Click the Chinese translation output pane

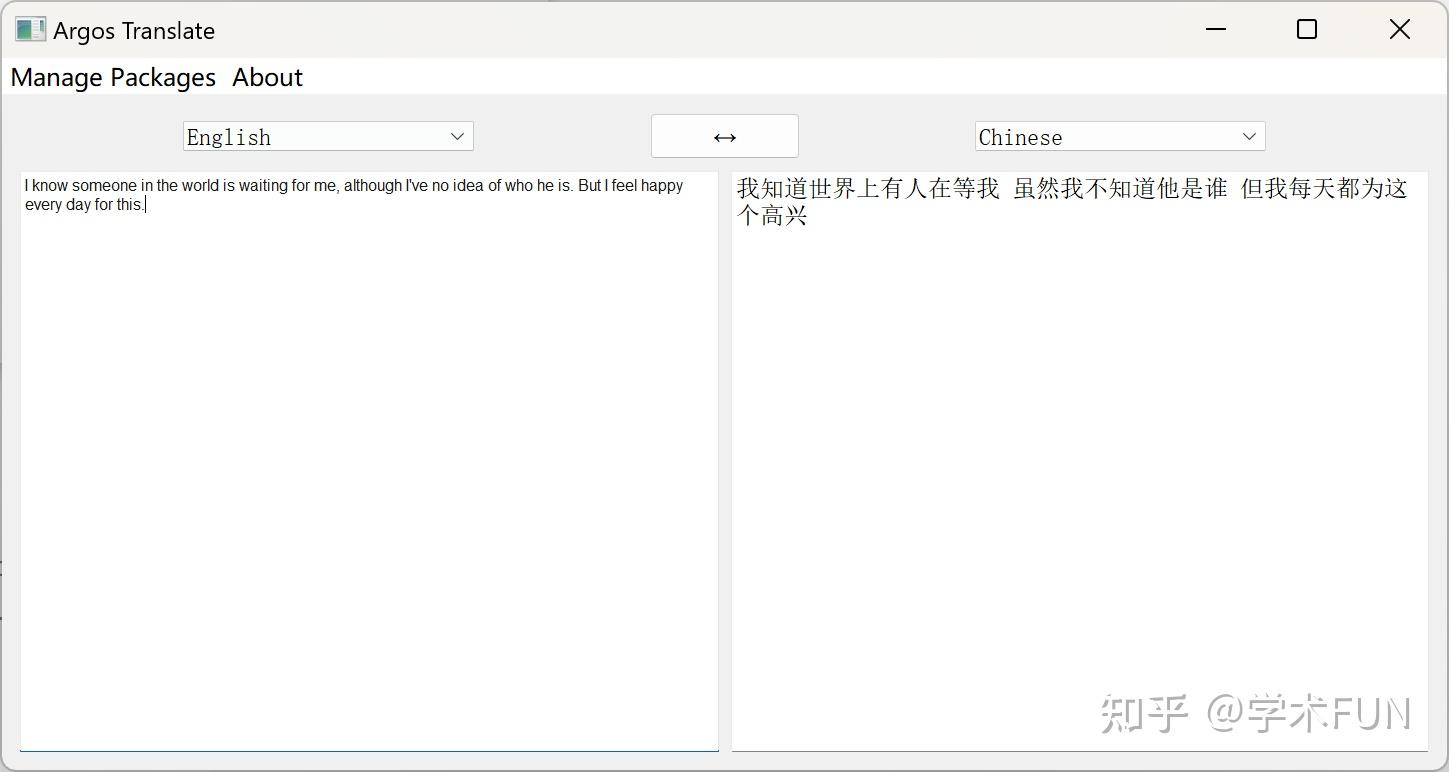(1080, 450)
